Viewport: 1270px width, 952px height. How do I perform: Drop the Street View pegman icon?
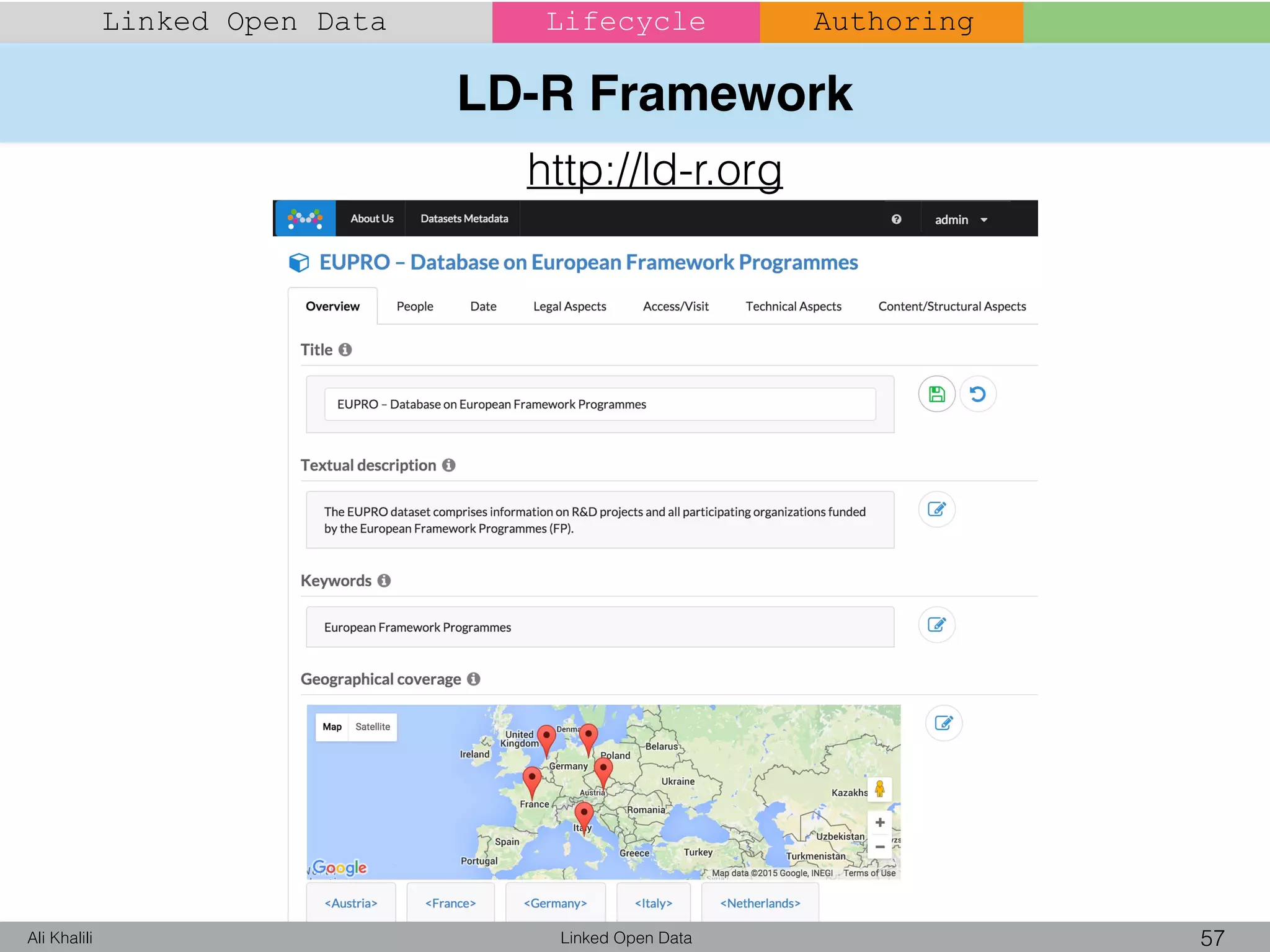point(879,789)
